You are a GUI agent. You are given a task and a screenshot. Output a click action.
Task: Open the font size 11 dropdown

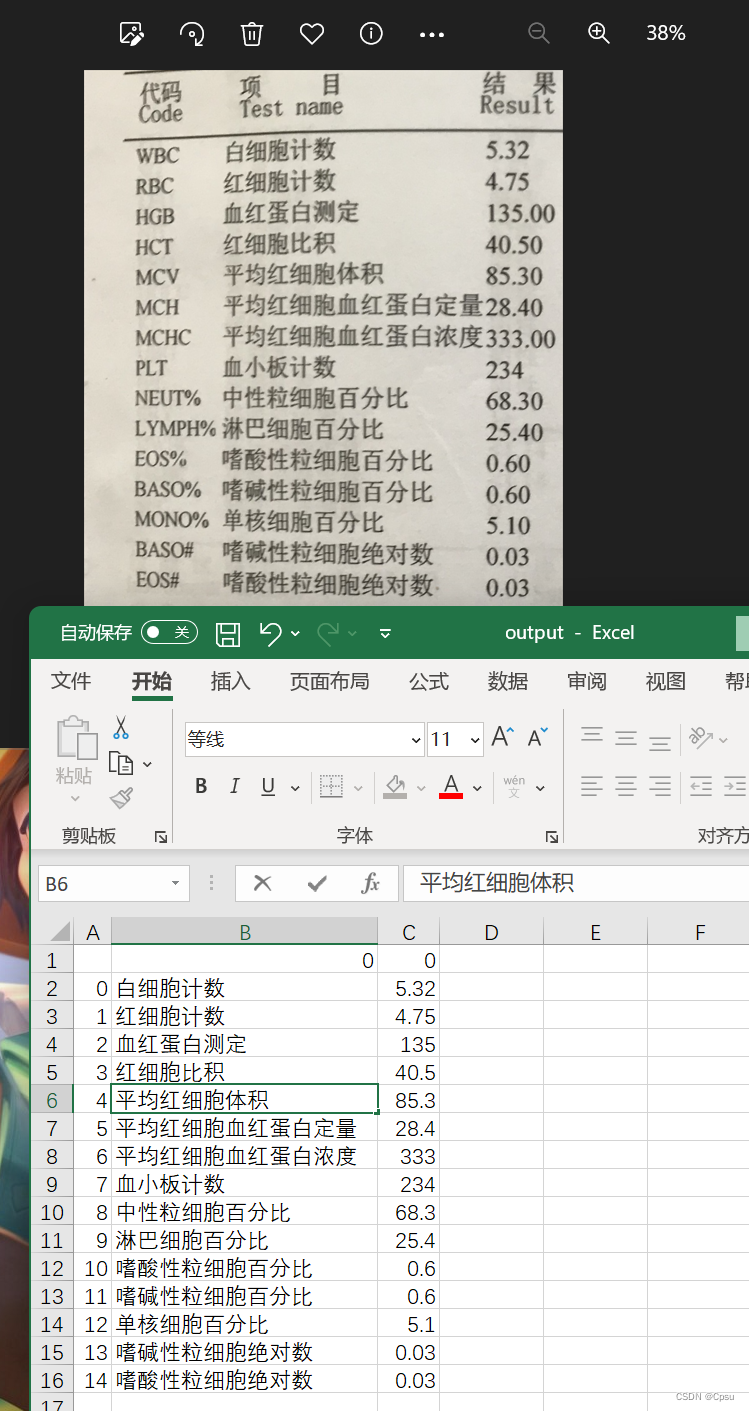(x=474, y=740)
